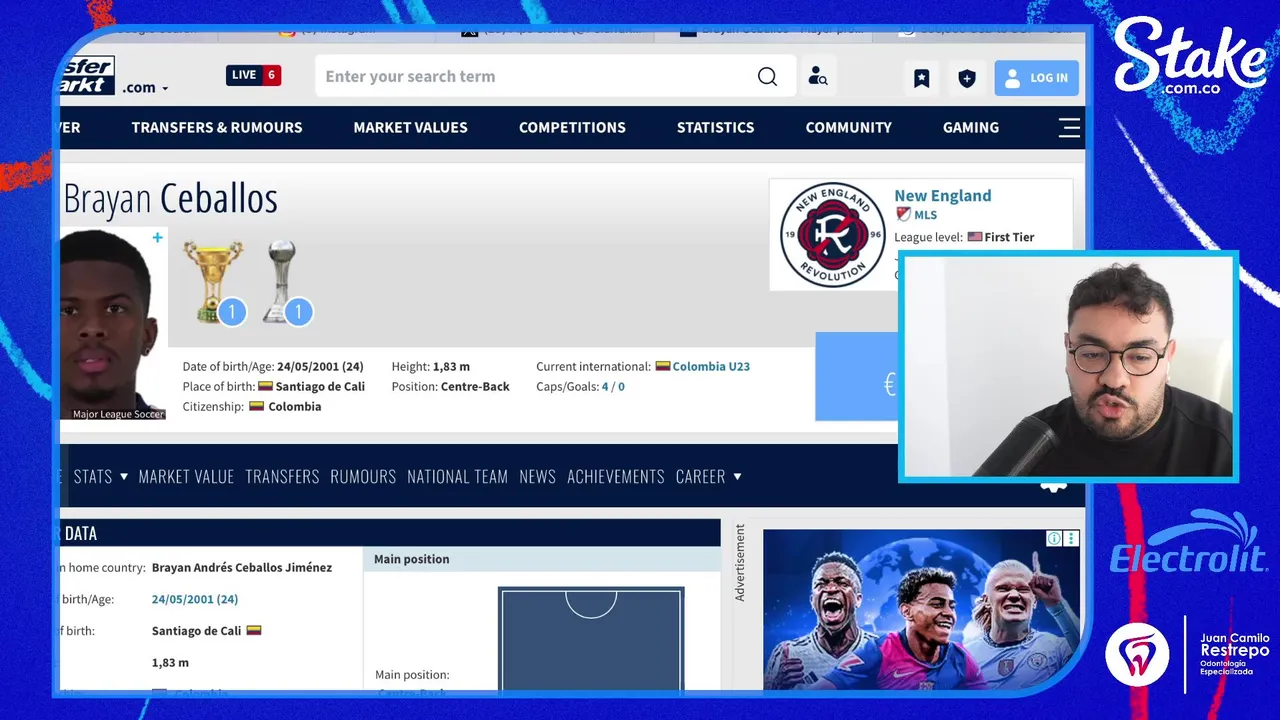Click the Transfermarkt logo
This screenshot has height=720, width=1280.
tap(87, 76)
